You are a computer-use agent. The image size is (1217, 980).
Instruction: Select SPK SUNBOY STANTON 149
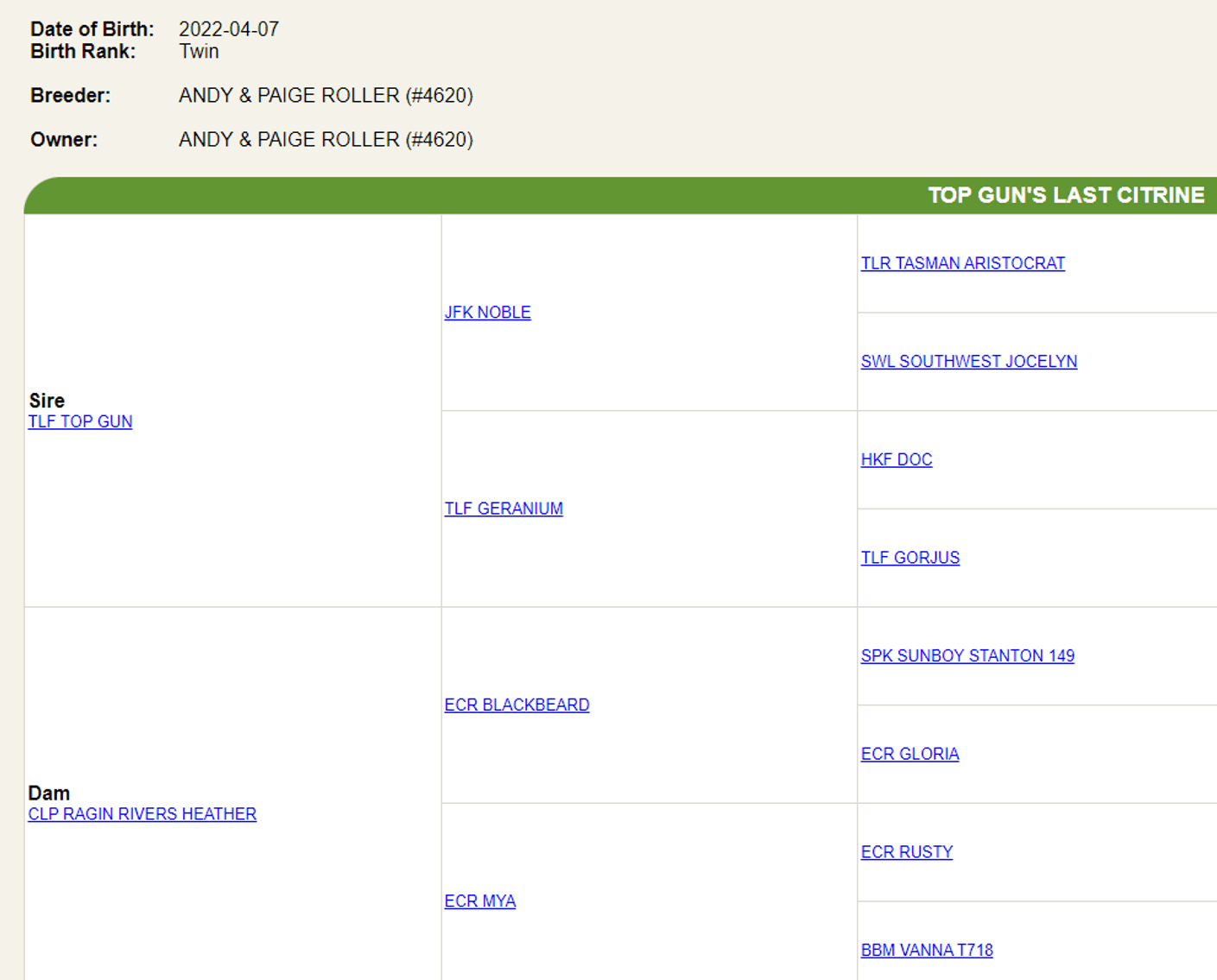point(967,655)
